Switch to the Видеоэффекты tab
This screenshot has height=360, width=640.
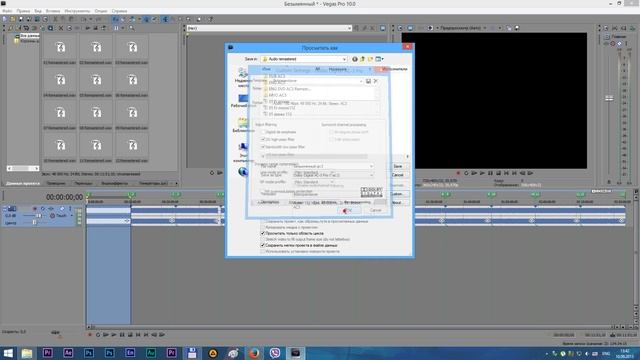pos(114,183)
